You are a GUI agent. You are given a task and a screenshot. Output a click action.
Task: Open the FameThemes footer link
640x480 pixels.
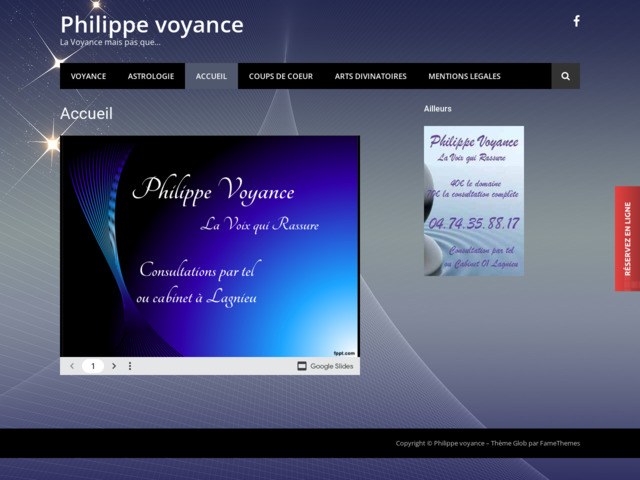pyautogui.click(x=558, y=443)
